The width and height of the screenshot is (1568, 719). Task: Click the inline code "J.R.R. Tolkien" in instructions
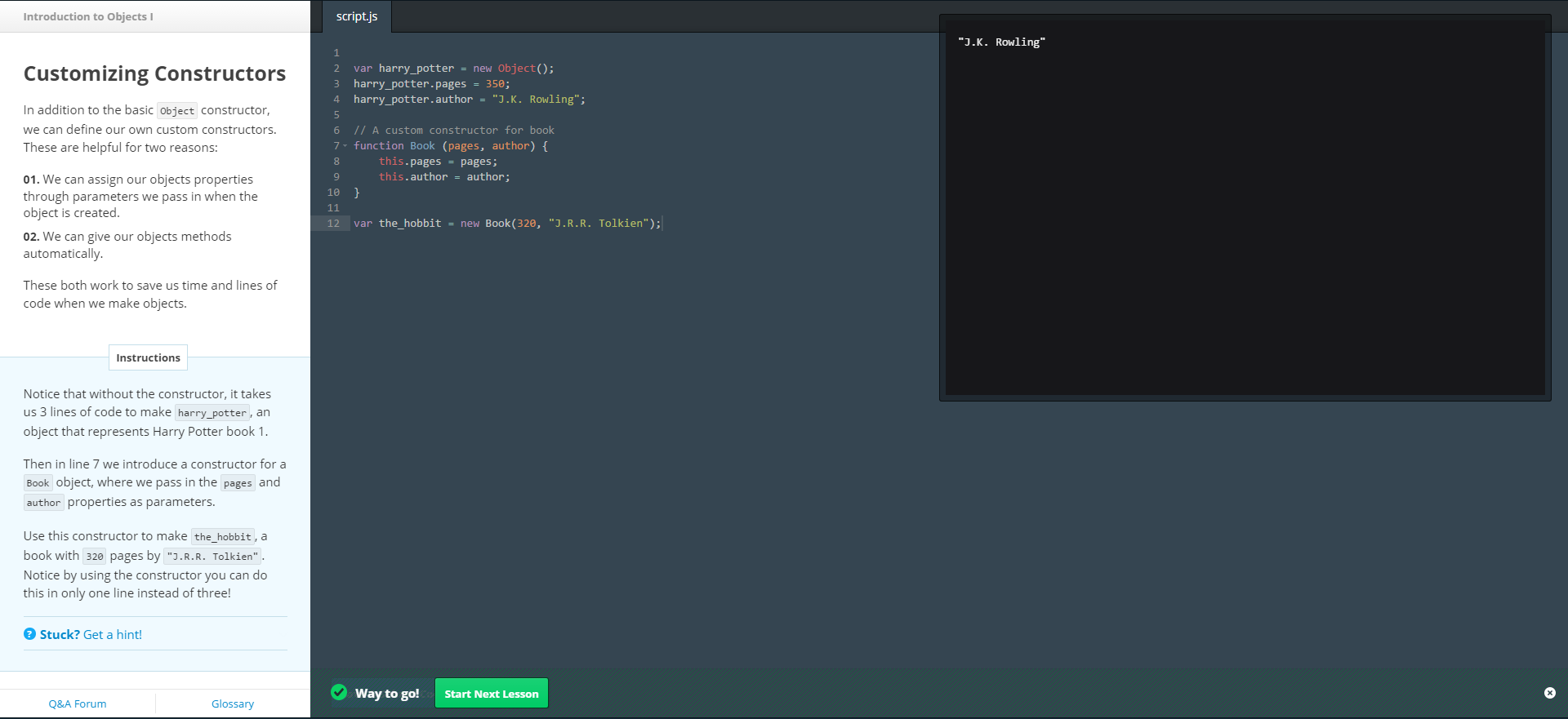(x=212, y=557)
